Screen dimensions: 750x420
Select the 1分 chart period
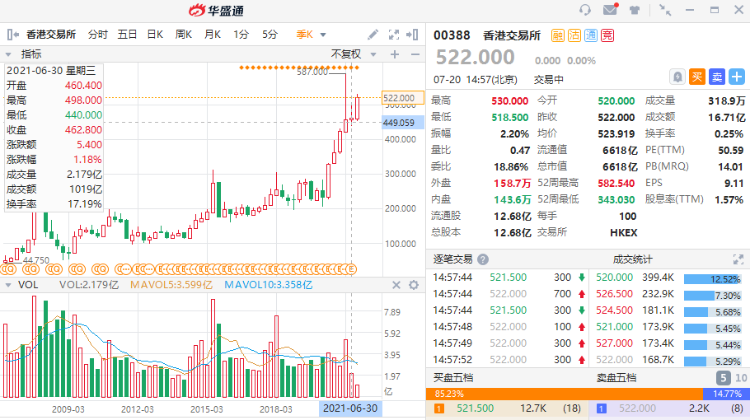pyautogui.click(x=241, y=34)
